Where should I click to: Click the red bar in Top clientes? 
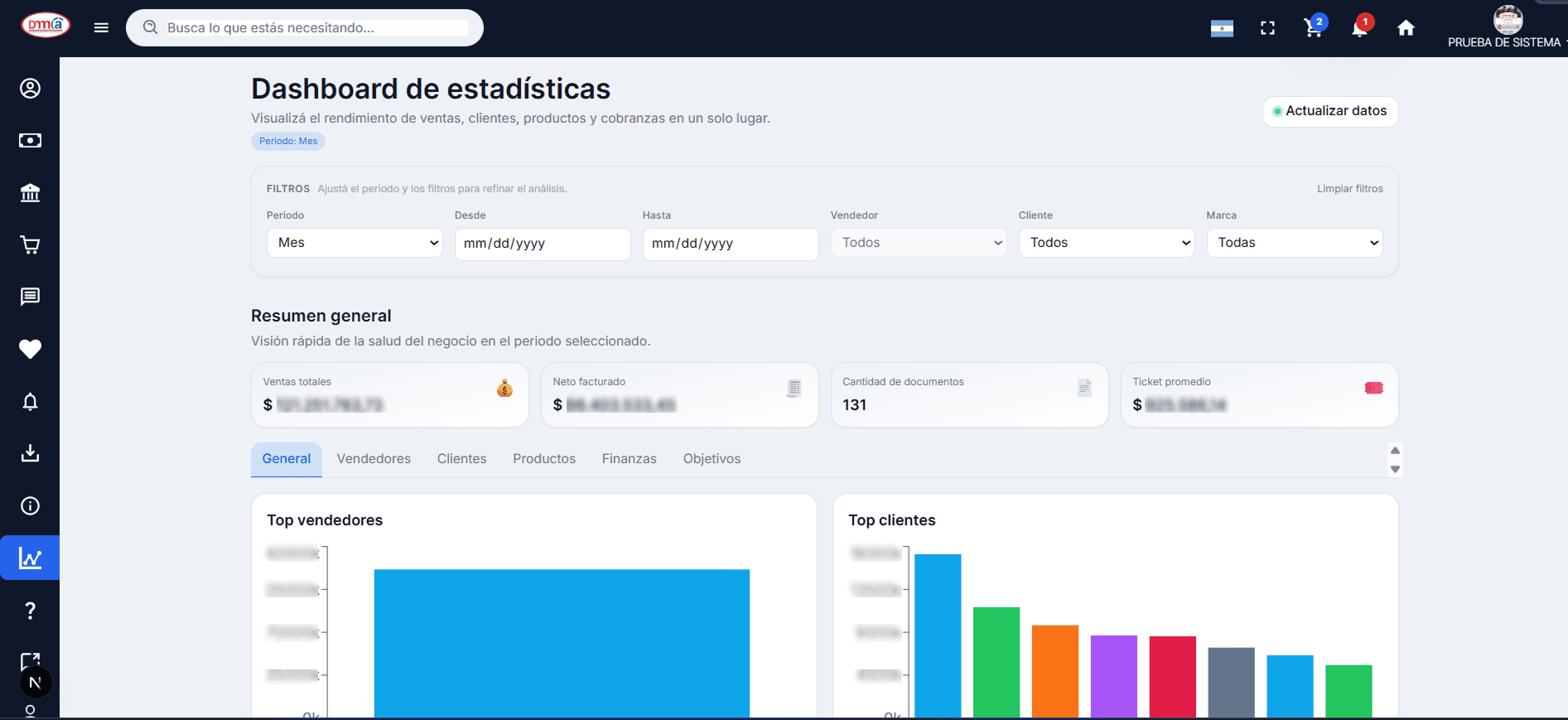click(1173, 677)
